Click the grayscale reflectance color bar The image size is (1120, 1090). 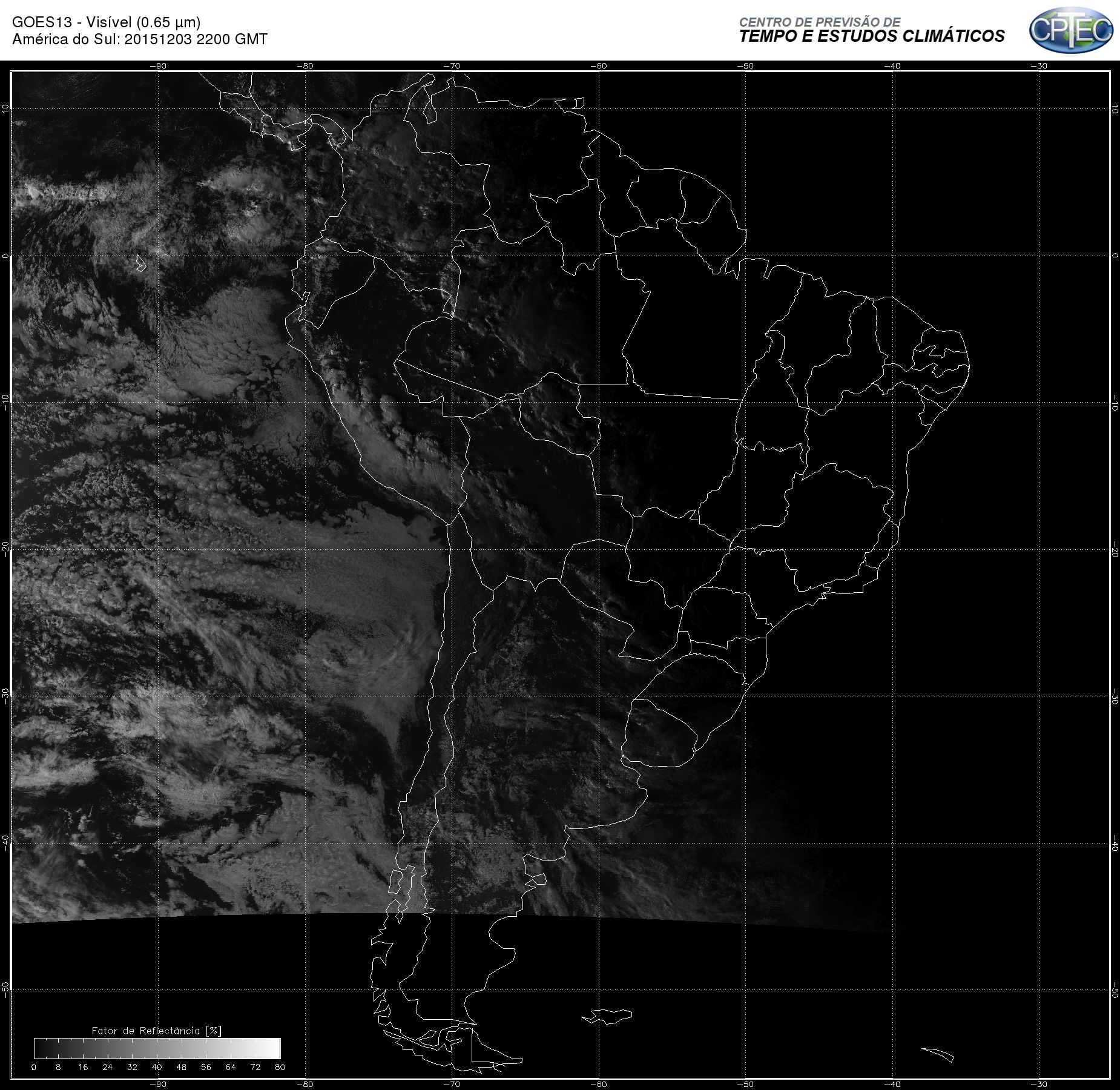coord(157,1048)
